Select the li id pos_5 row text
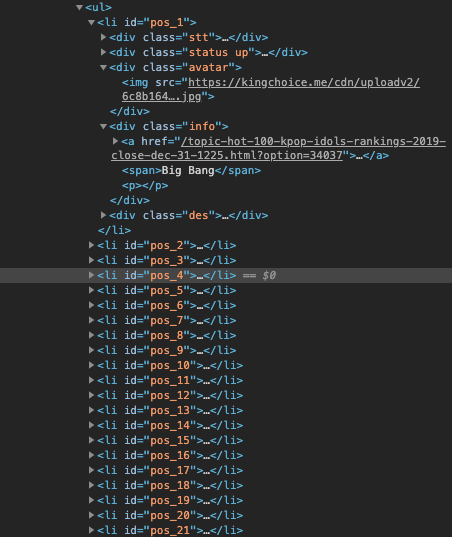Viewport: 452px width, 537px height. pyautogui.click(x=167, y=290)
